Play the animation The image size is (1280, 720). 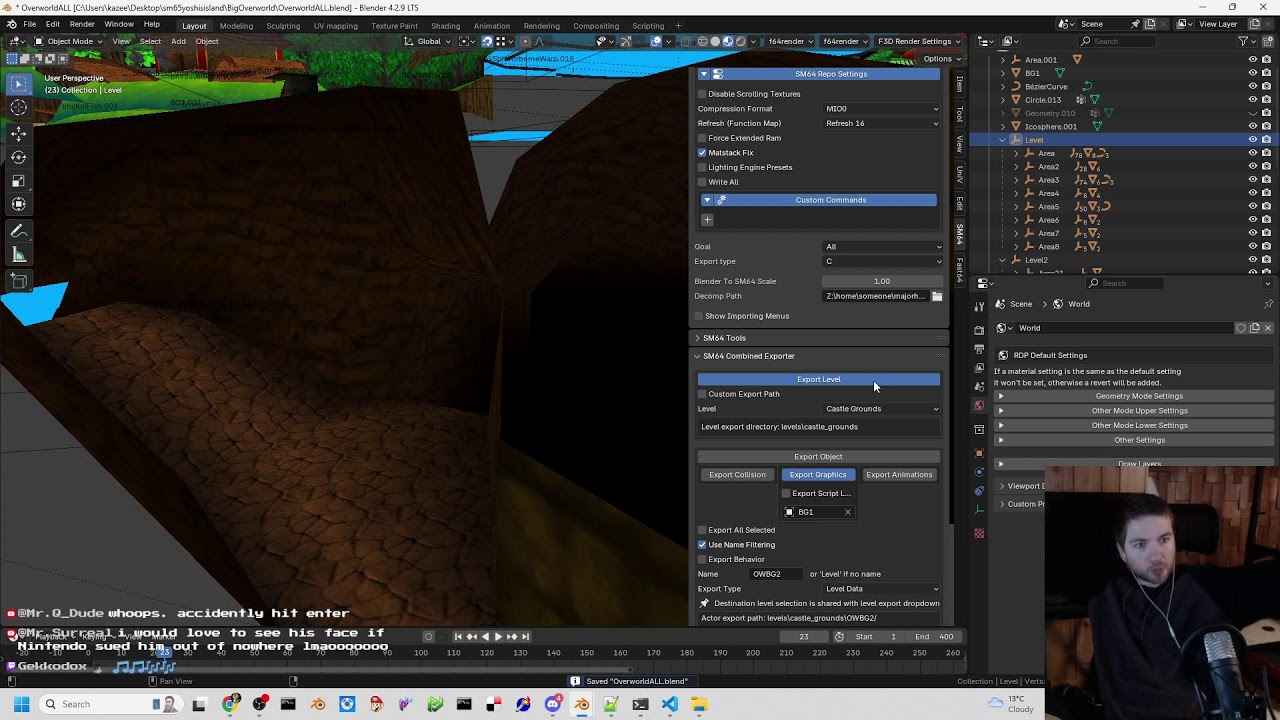498,637
